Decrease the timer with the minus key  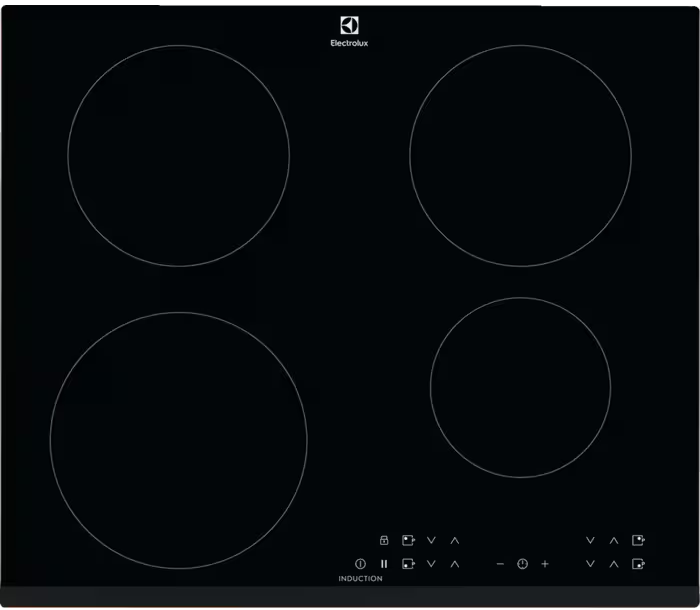[x=500, y=564]
